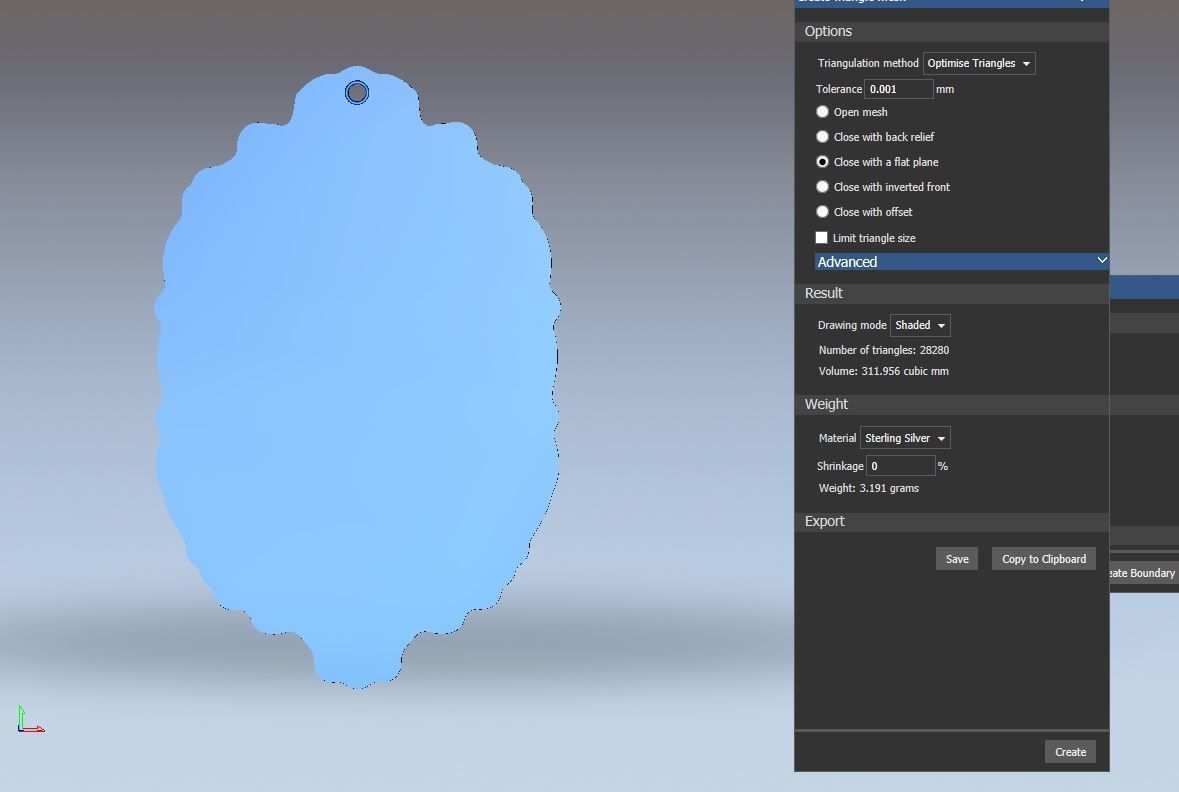
Task: Click the axis orientation indicator
Action: [x=30, y=719]
